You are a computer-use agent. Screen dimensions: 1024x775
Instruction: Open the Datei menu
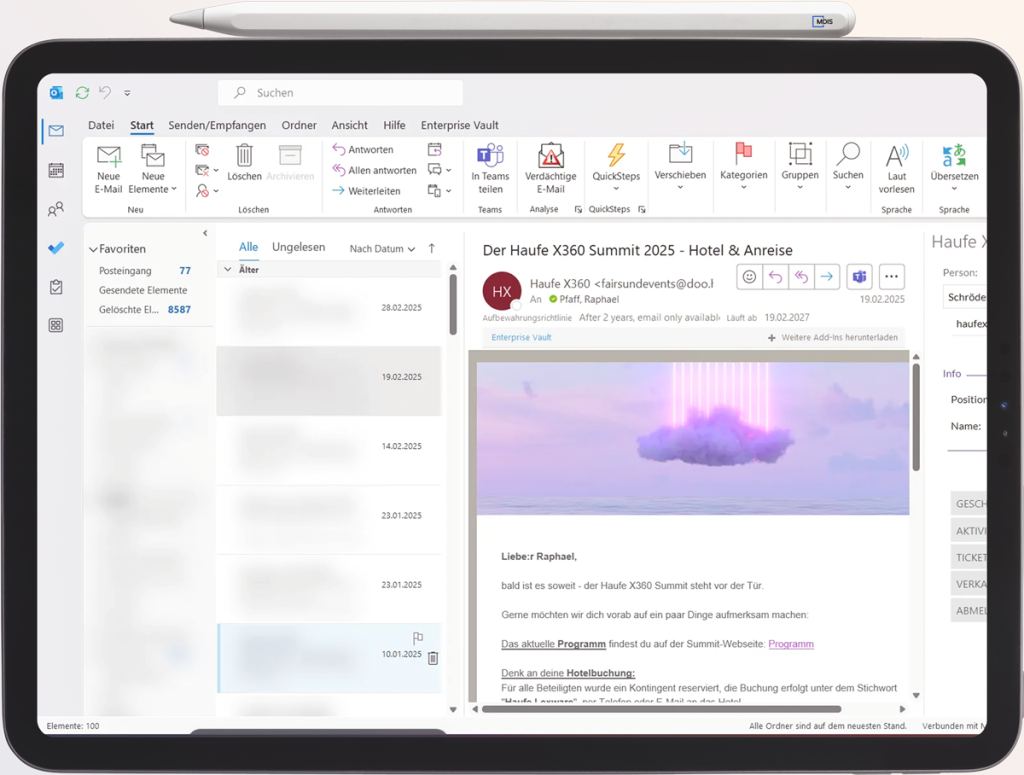point(101,125)
